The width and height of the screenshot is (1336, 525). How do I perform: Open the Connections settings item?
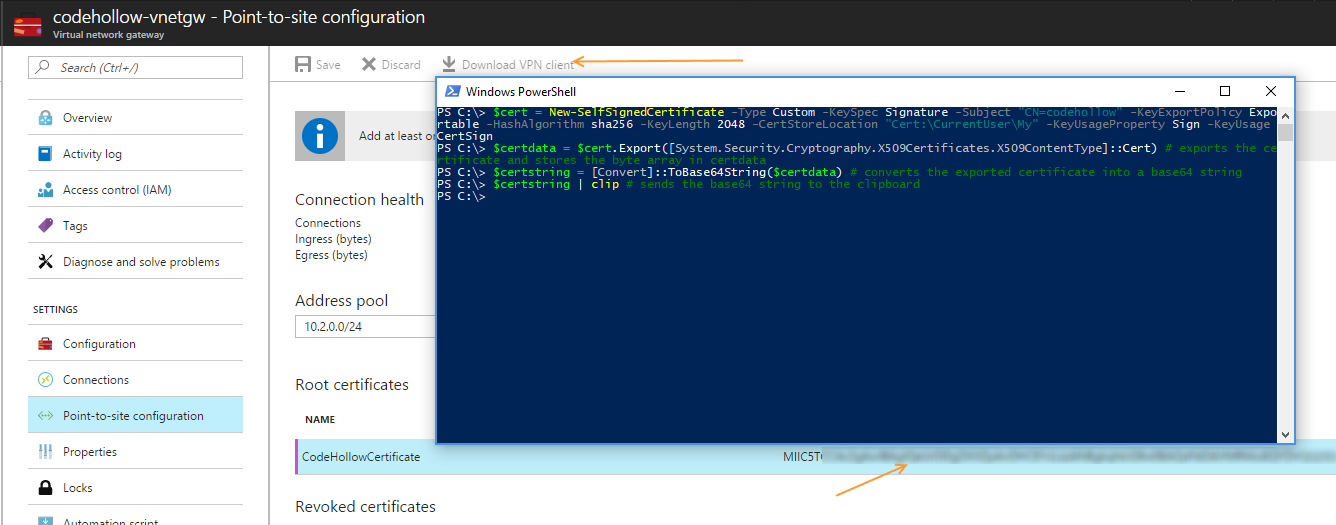135,380
